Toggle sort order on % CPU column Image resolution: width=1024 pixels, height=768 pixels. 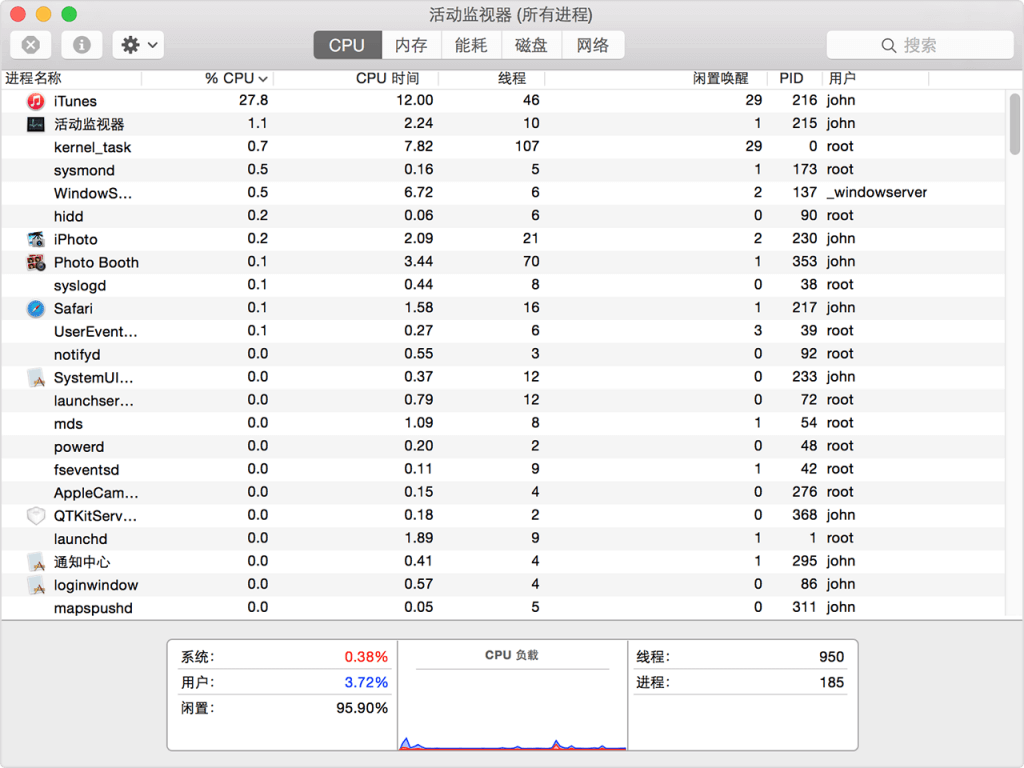[x=236, y=78]
